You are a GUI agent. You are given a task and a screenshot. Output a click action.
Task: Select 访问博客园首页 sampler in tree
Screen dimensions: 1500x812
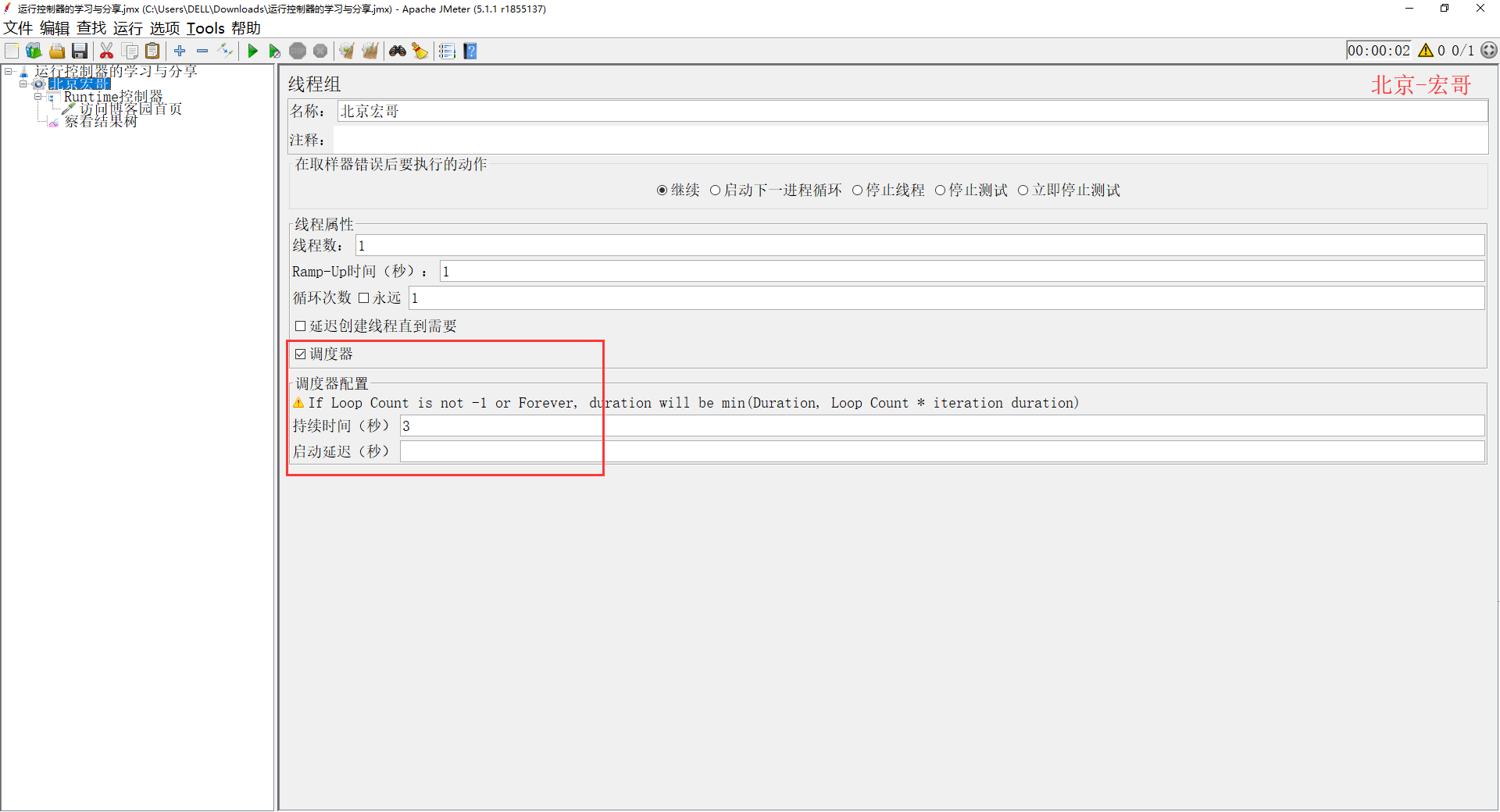(x=130, y=109)
